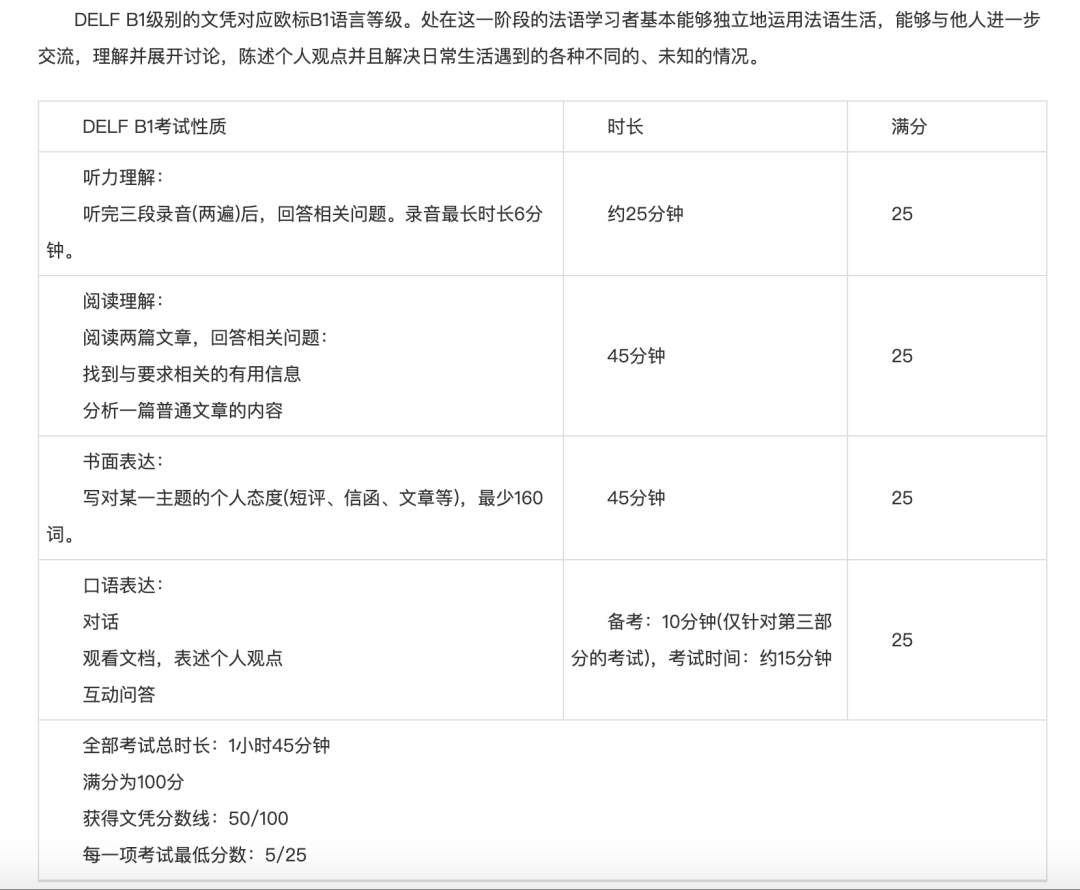
Task: Click the "互动问答" line
Action: pos(118,696)
